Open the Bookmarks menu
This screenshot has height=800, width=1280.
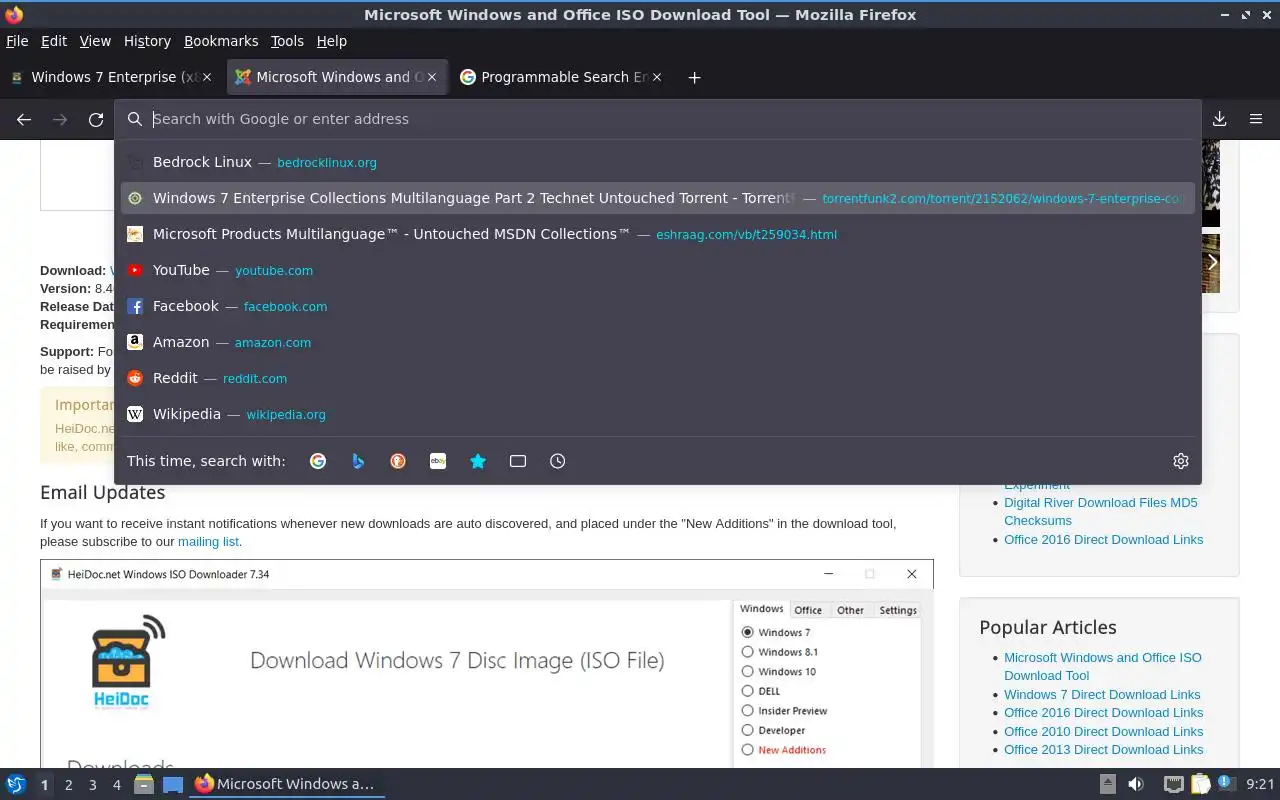point(221,41)
